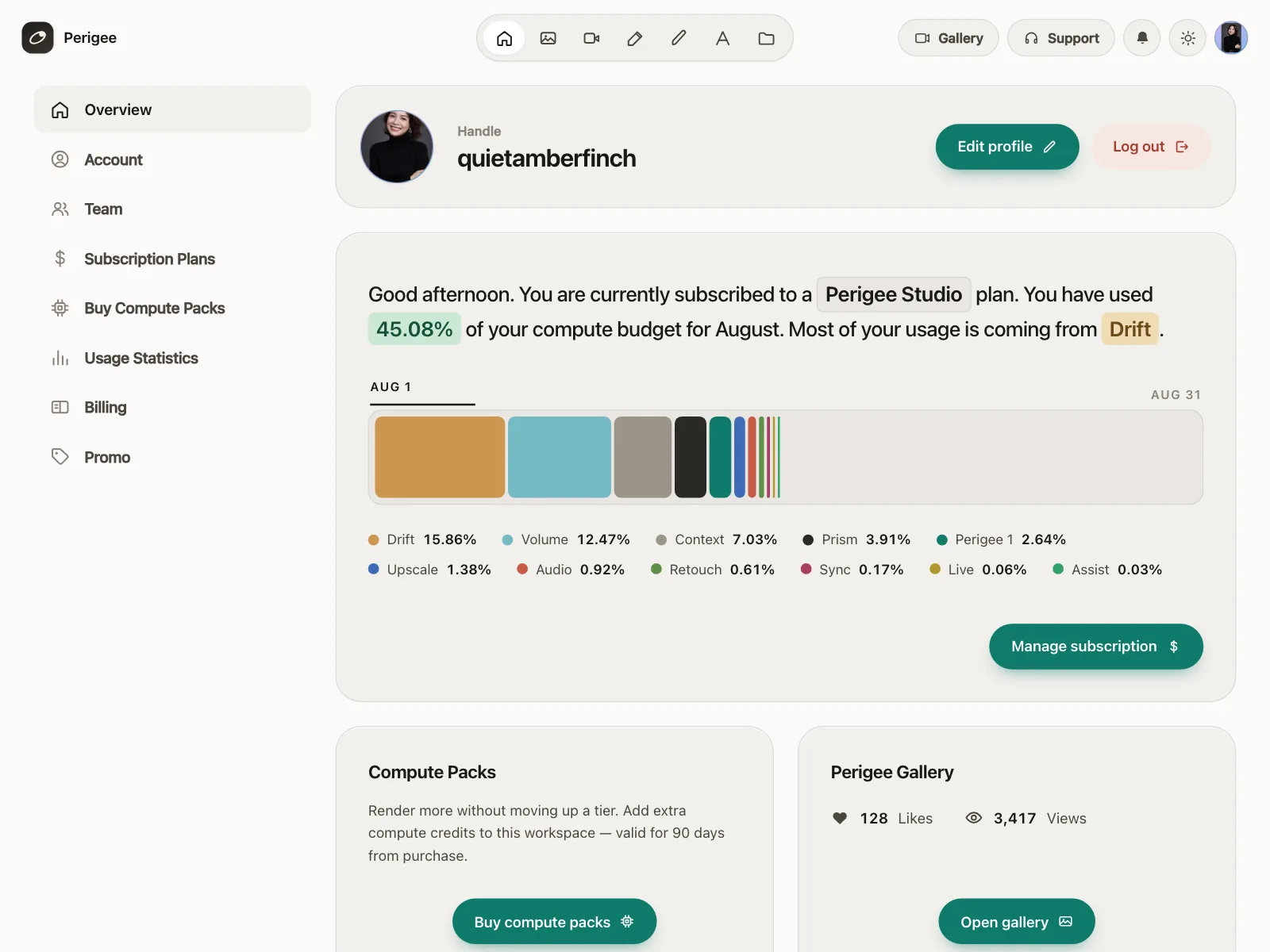The height and width of the screenshot is (952, 1270).
Task: Open gallery from Perigee Gallery card
Action: click(1017, 922)
